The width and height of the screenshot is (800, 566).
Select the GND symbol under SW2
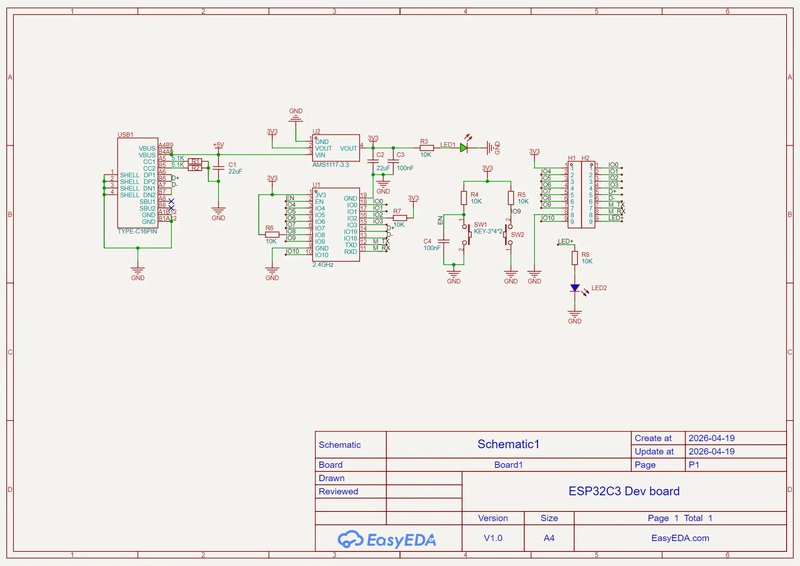[x=511, y=275]
